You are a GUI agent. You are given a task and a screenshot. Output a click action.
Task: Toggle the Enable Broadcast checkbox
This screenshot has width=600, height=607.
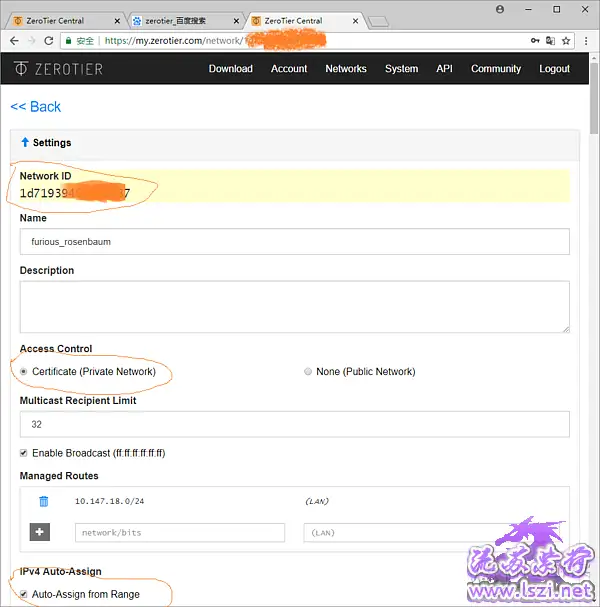24,453
